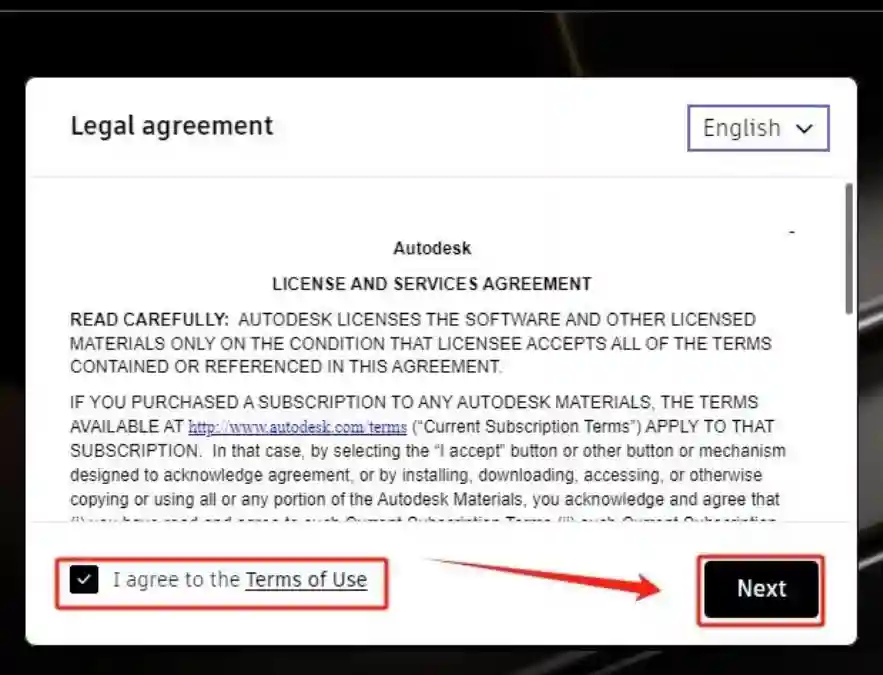Open the Terms of Use link
Viewport: 883px width, 675px height.
306,580
